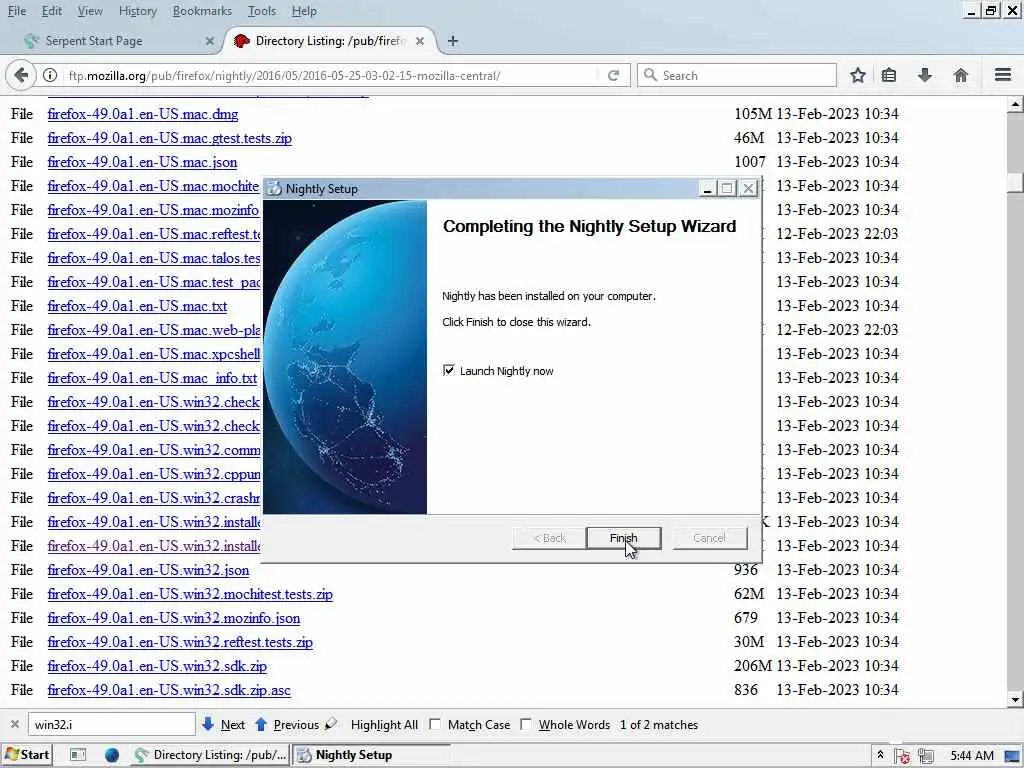Click the vertical scrollbar thumb
Viewport: 1024px width, 768px height.
[x=1015, y=182]
